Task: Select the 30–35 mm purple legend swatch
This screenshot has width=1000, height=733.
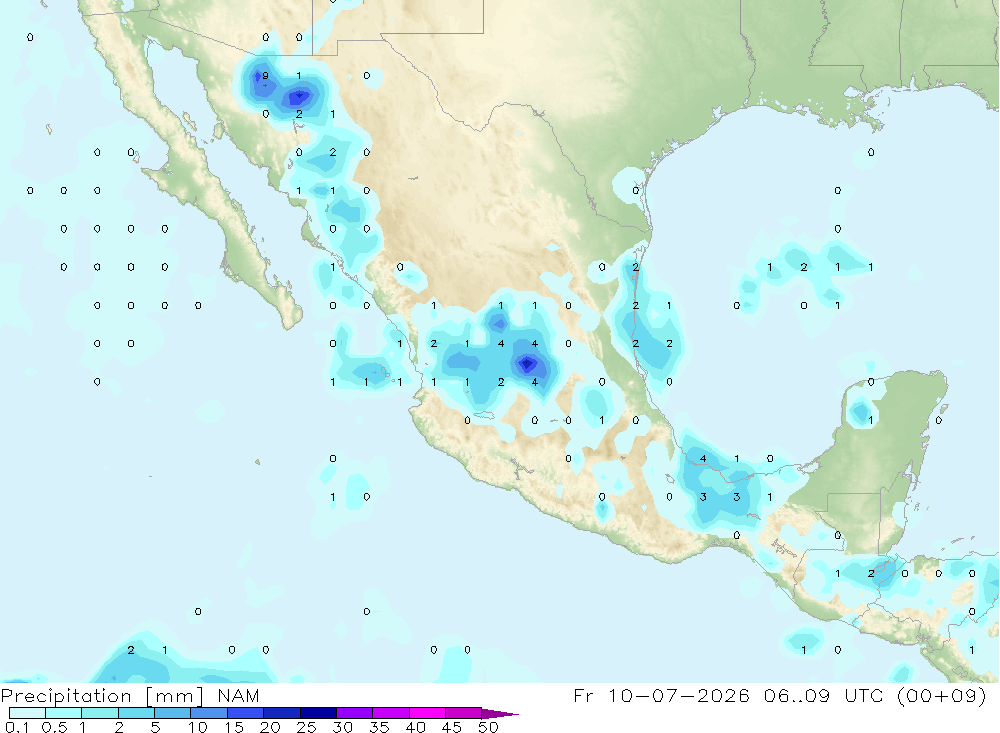Action: coord(354,713)
